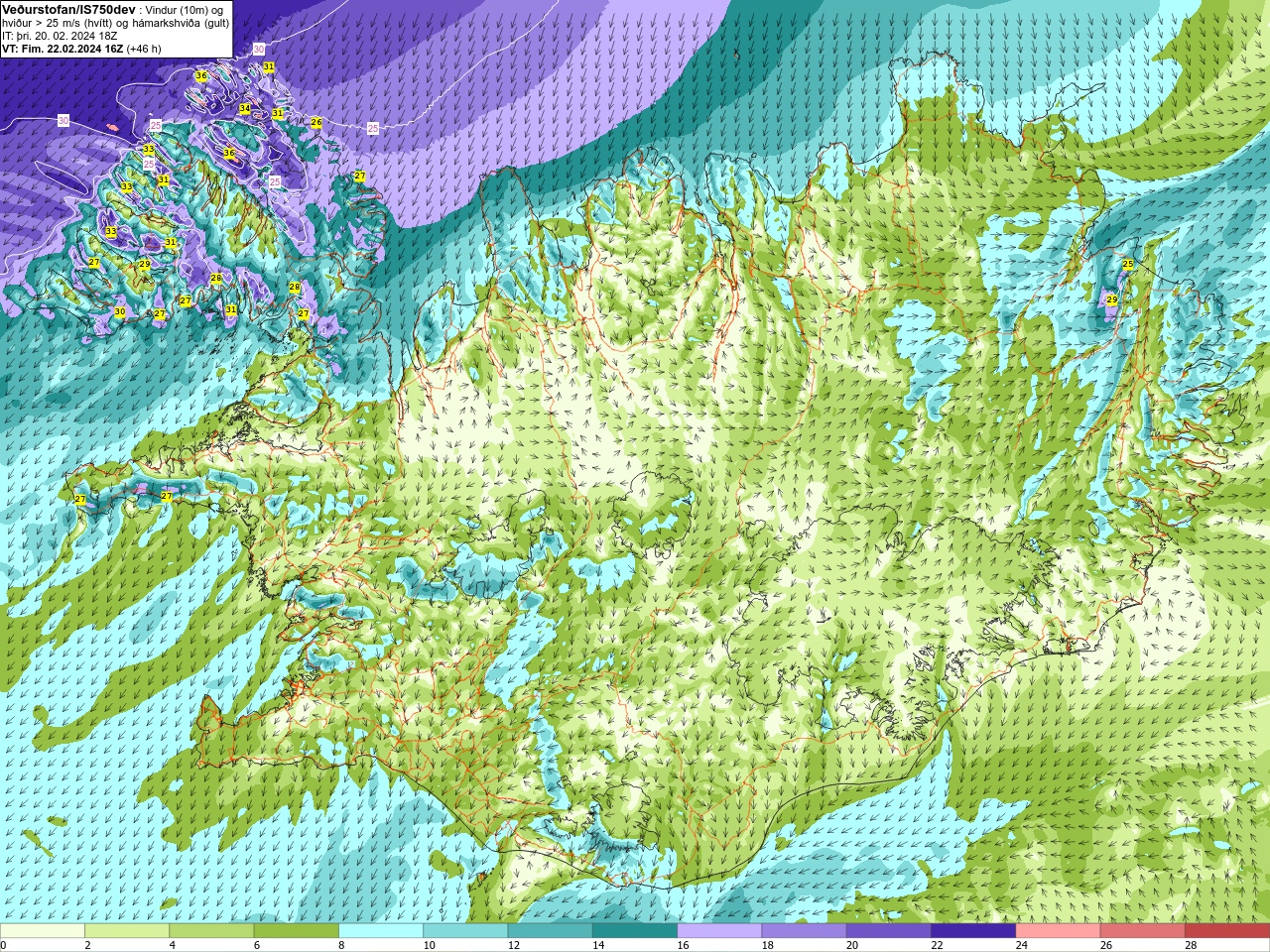Viewport: 1270px width, 952px height.
Task: Pick the dark red 28+ legend swatch
Action: click(1227, 931)
